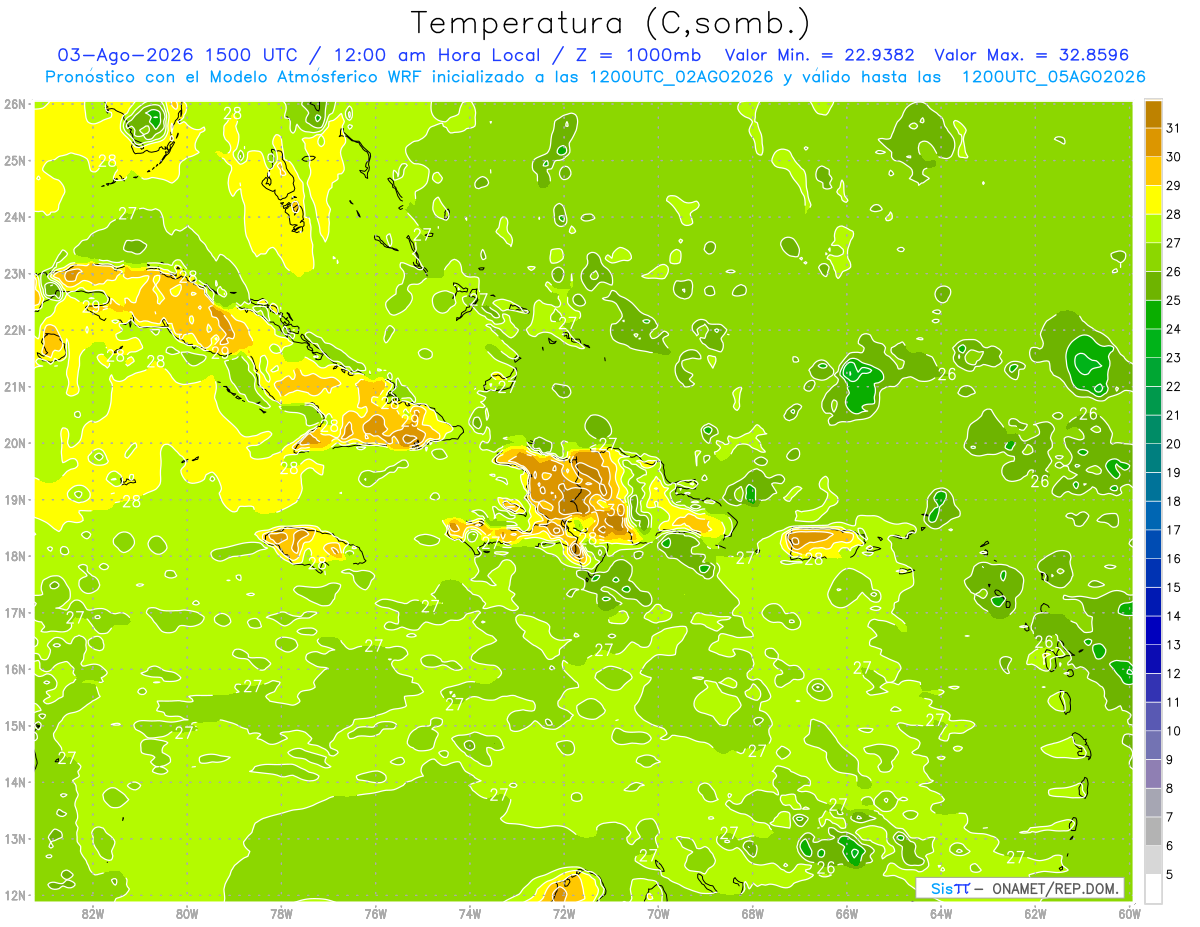Select the 'Z = 1000mb' level text
Viewport: 1200px width, 927px height.
click(x=636, y=55)
